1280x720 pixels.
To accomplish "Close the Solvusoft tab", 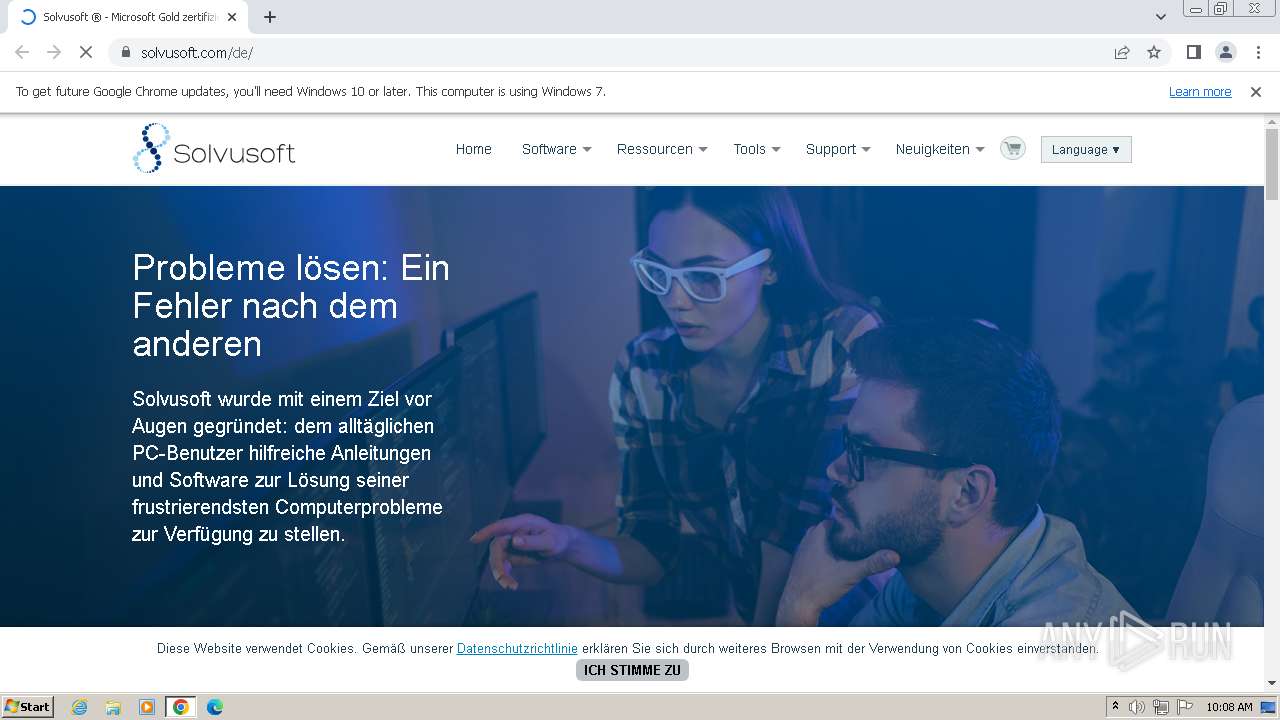I will (233, 17).
